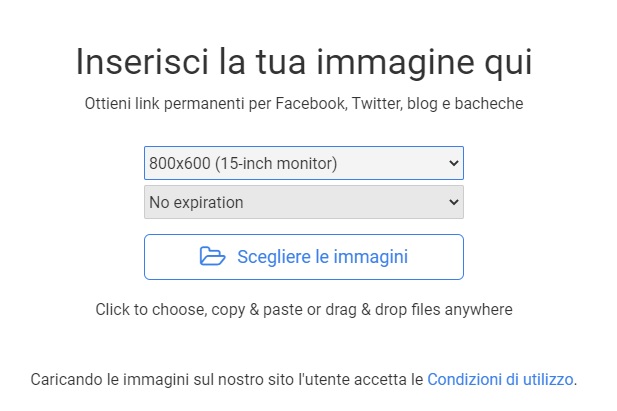
Task: Click the word Twitter in the subtitle
Action: click(377, 104)
